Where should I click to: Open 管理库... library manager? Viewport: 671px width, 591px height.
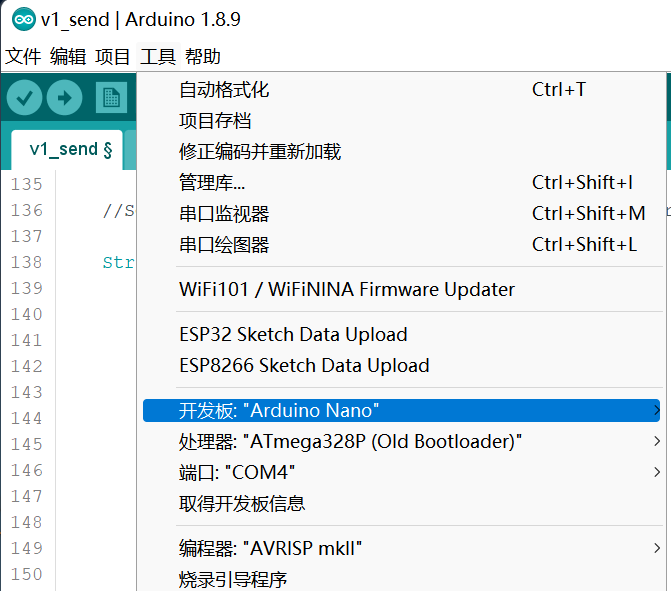pos(402,183)
